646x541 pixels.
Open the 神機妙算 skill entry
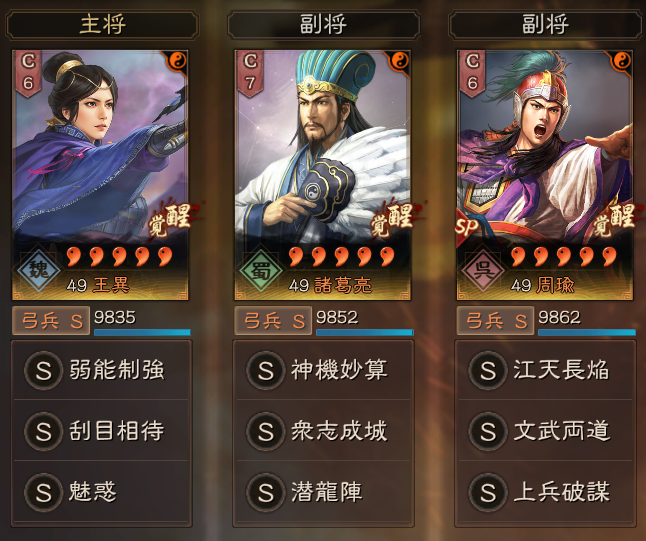(x=323, y=370)
